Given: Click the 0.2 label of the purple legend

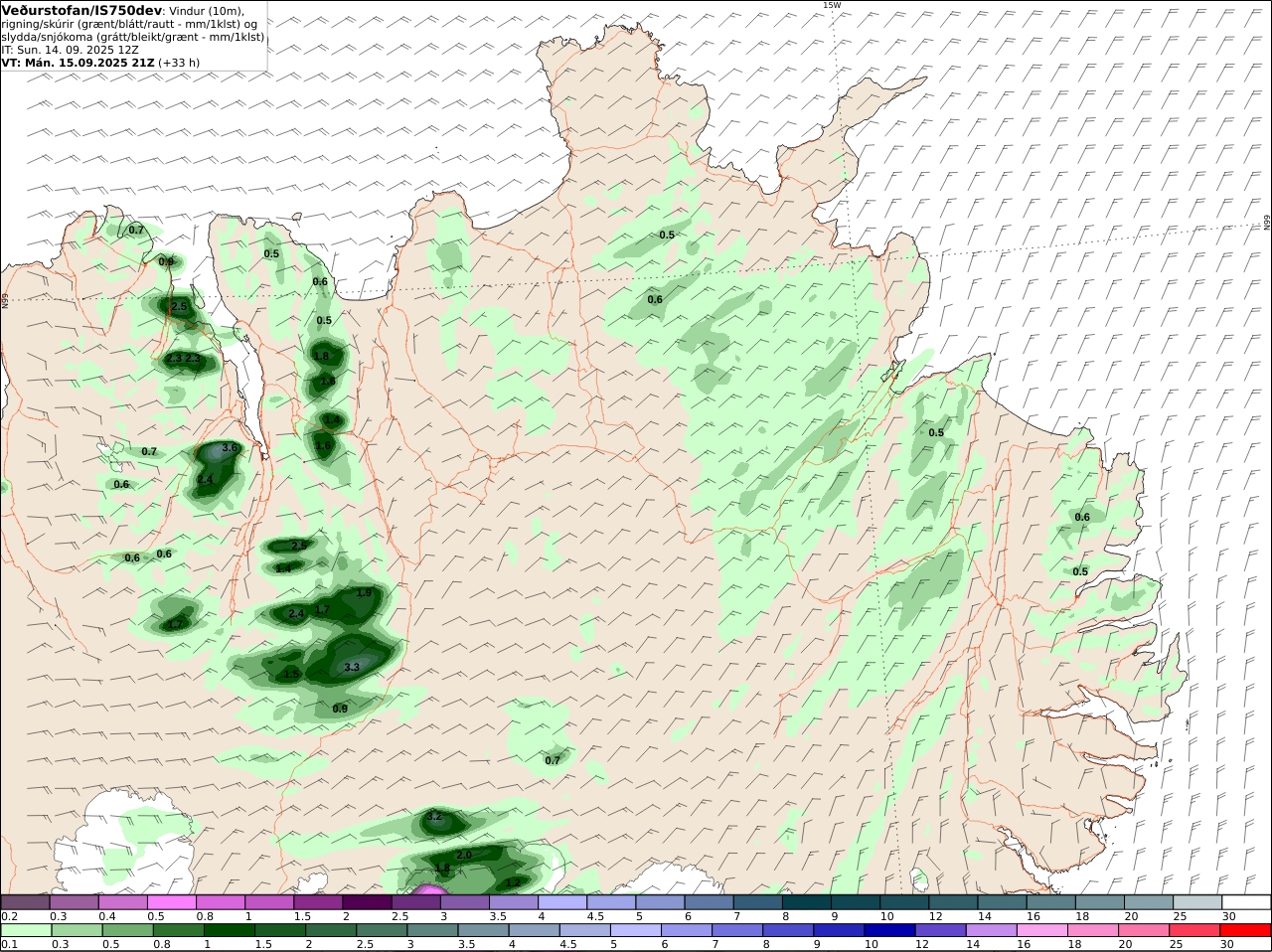Looking at the screenshot, I should pos(9,915).
